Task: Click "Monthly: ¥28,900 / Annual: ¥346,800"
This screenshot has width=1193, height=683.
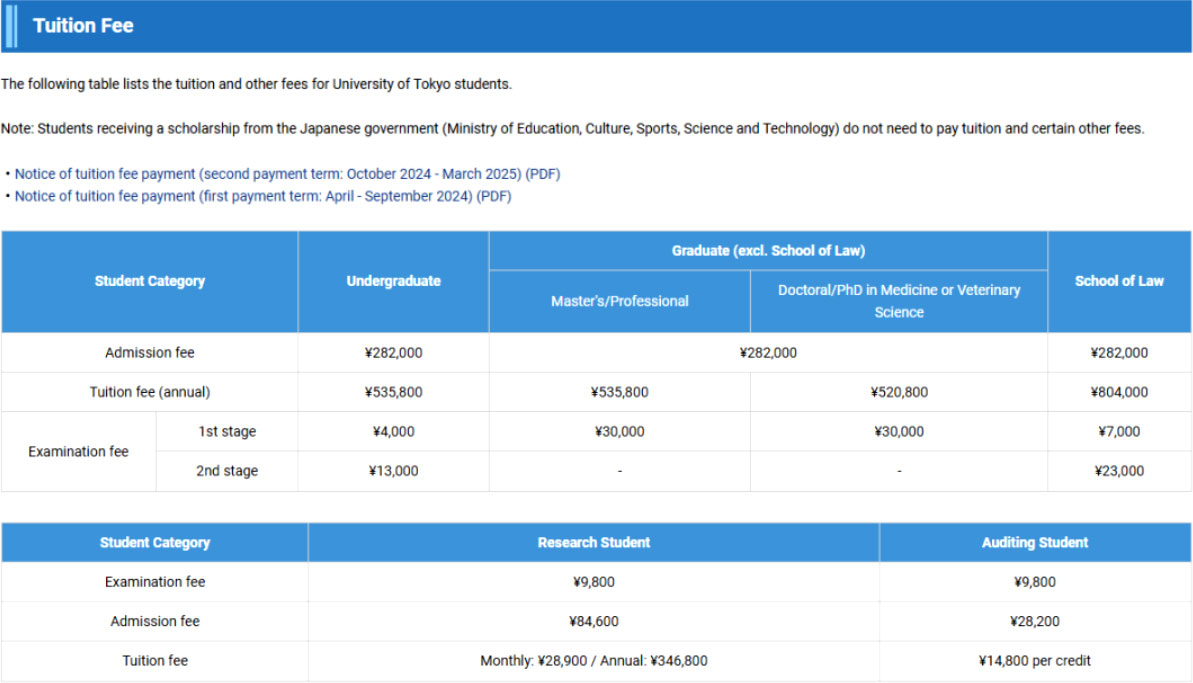Action: [x=593, y=662]
